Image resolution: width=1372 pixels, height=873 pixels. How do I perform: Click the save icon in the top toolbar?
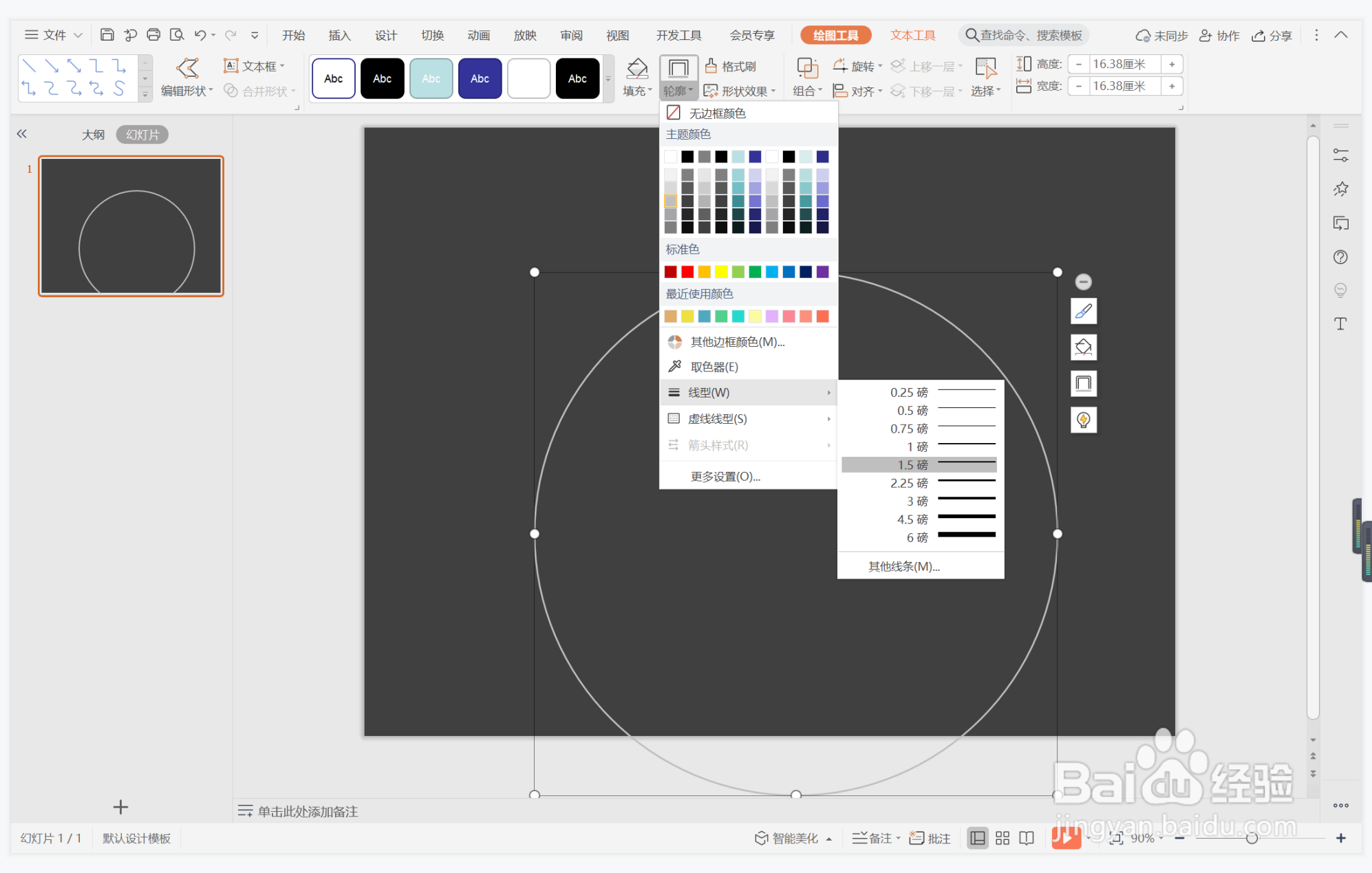pyautogui.click(x=107, y=35)
